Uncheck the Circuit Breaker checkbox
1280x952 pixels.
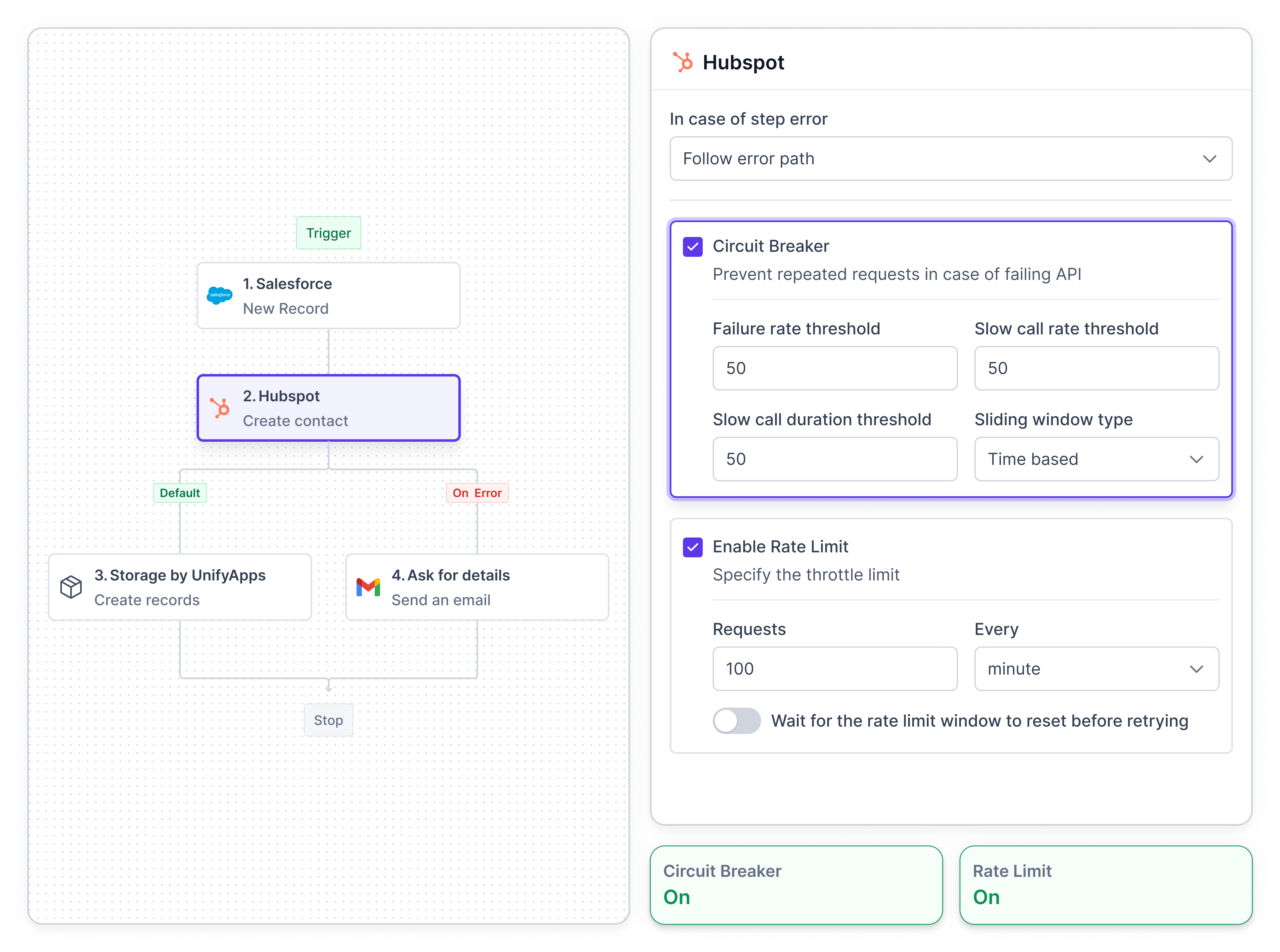693,247
